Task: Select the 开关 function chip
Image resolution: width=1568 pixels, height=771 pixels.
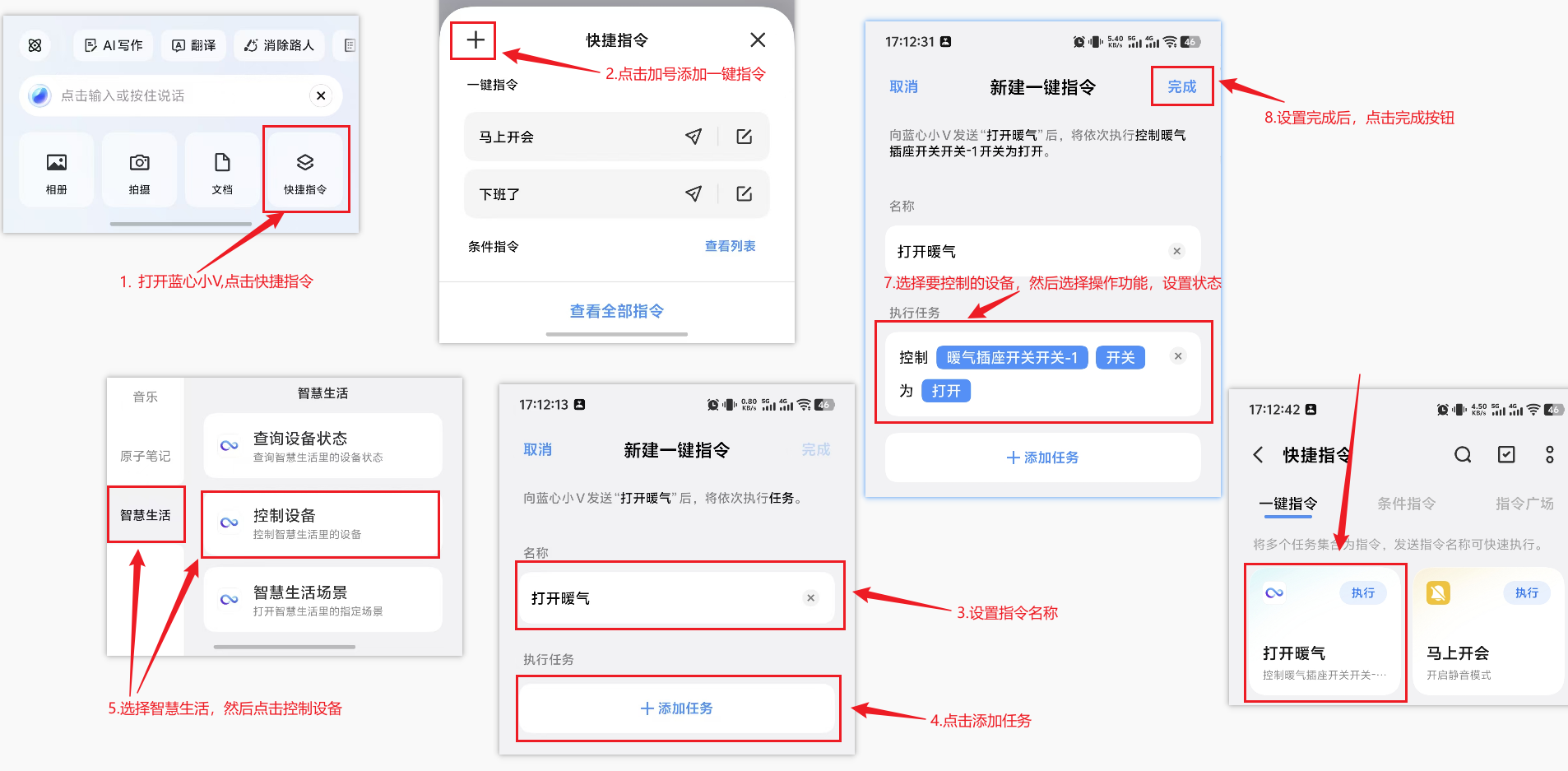Action: [1120, 358]
